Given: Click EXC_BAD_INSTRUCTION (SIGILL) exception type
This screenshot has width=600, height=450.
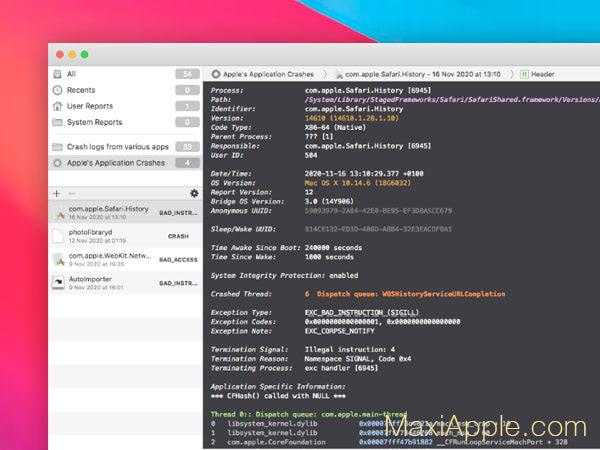Looking at the screenshot, I should (x=362, y=313).
